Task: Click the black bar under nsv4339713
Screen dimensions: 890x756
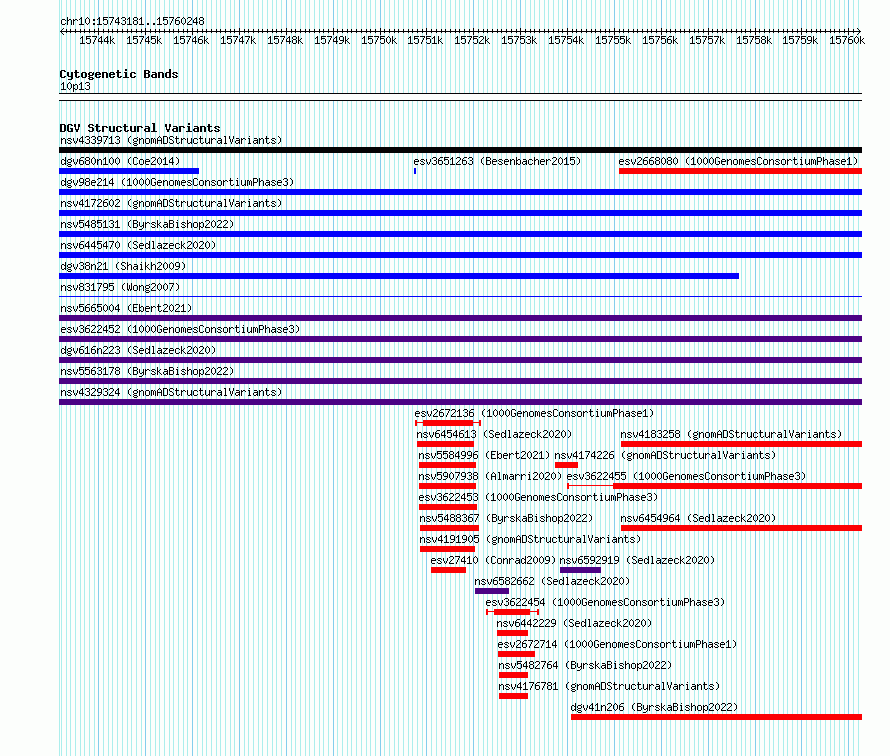Action: [460, 150]
